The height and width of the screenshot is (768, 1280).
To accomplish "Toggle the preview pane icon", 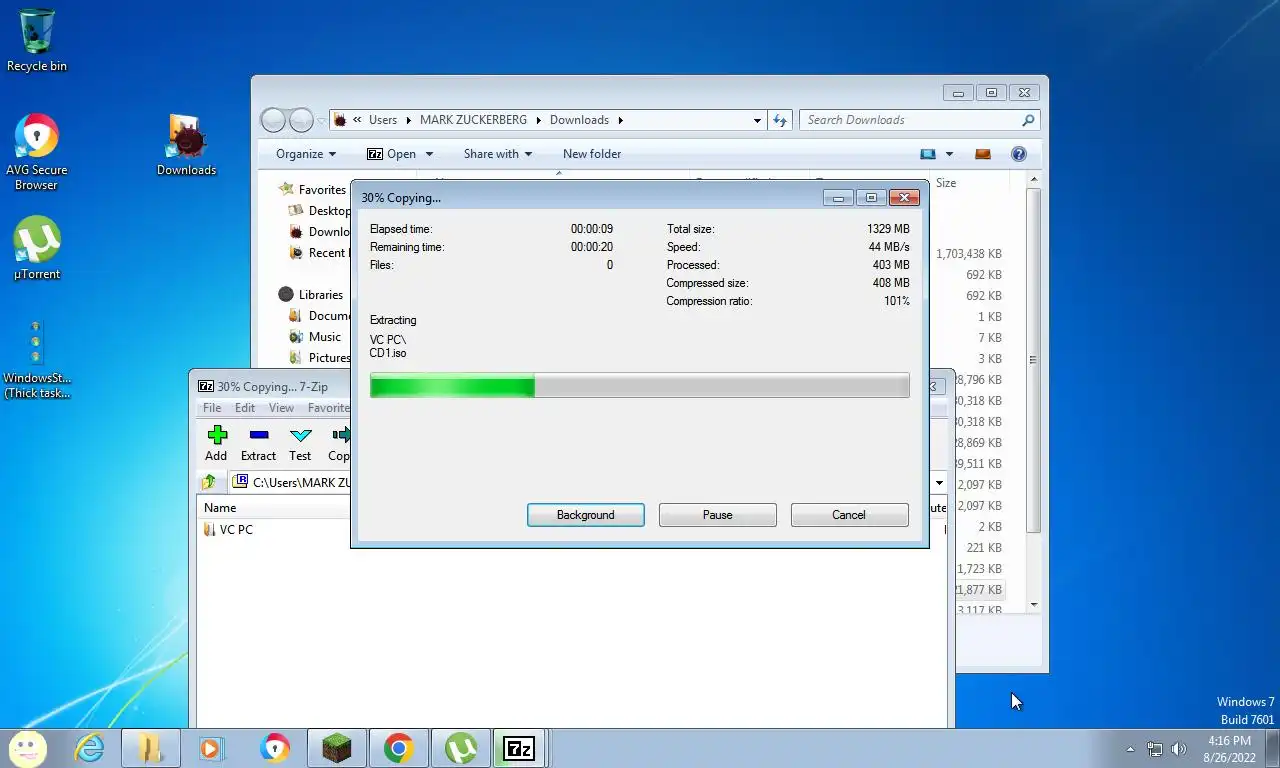I will click(983, 154).
